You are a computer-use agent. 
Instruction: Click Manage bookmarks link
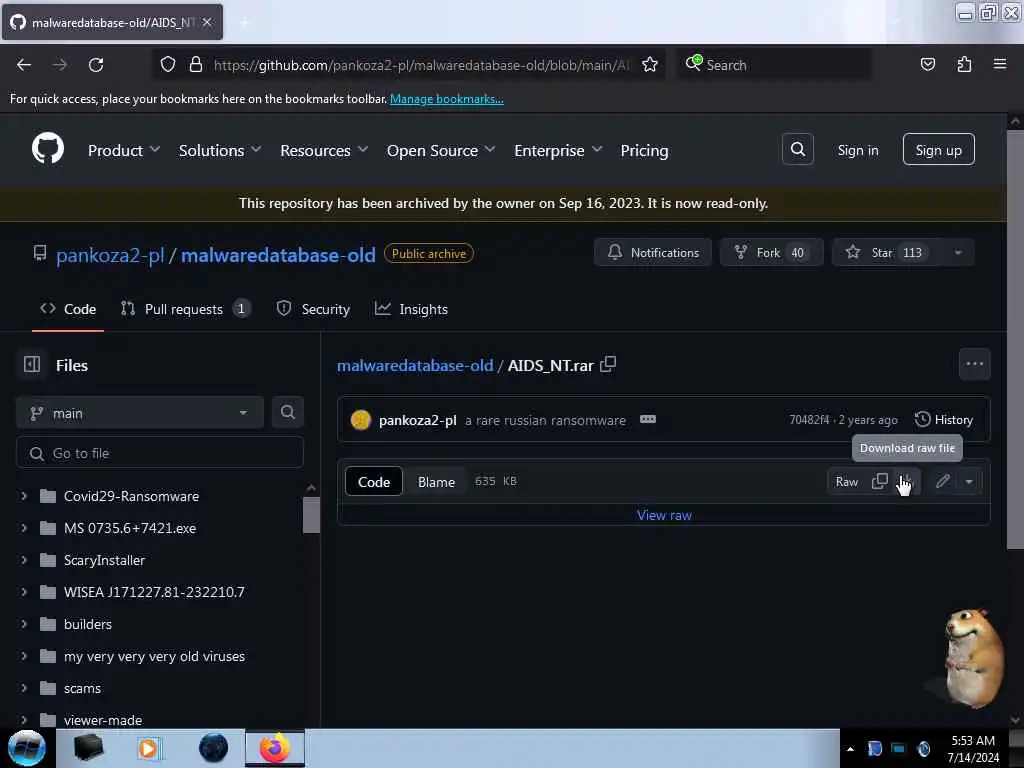pos(447,99)
